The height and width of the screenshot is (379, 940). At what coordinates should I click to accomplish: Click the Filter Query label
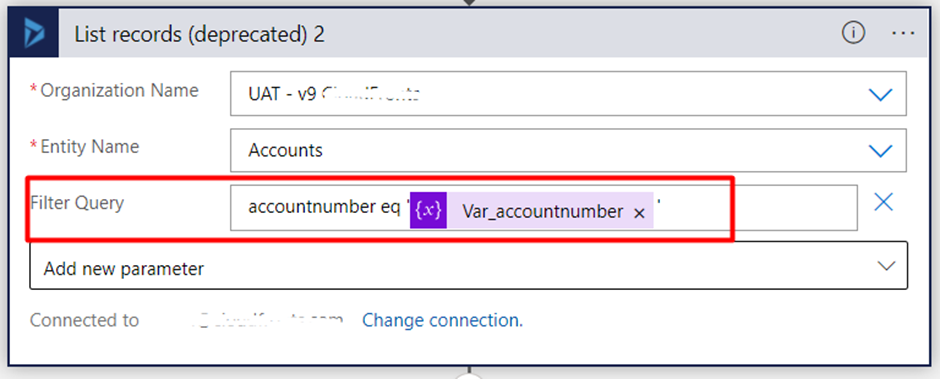(77, 203)
